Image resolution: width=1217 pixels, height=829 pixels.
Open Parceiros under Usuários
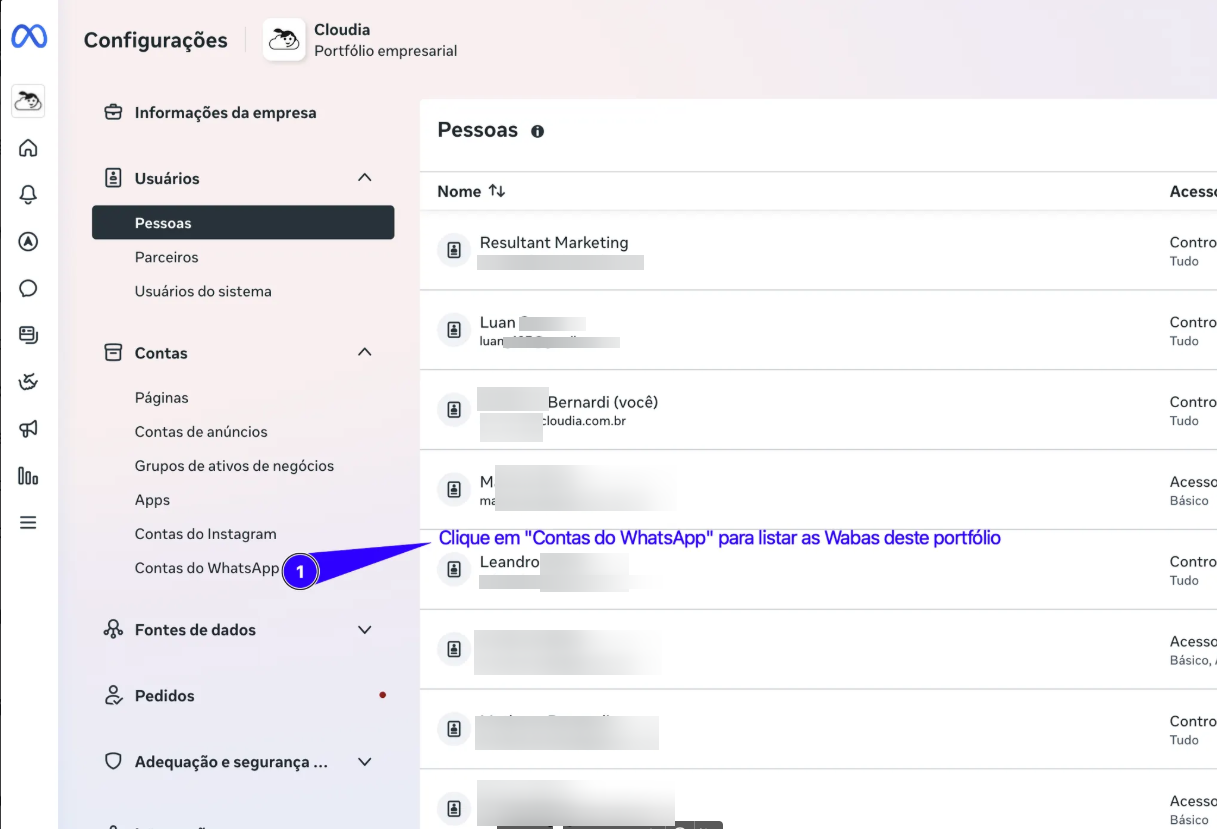(167, 257)
